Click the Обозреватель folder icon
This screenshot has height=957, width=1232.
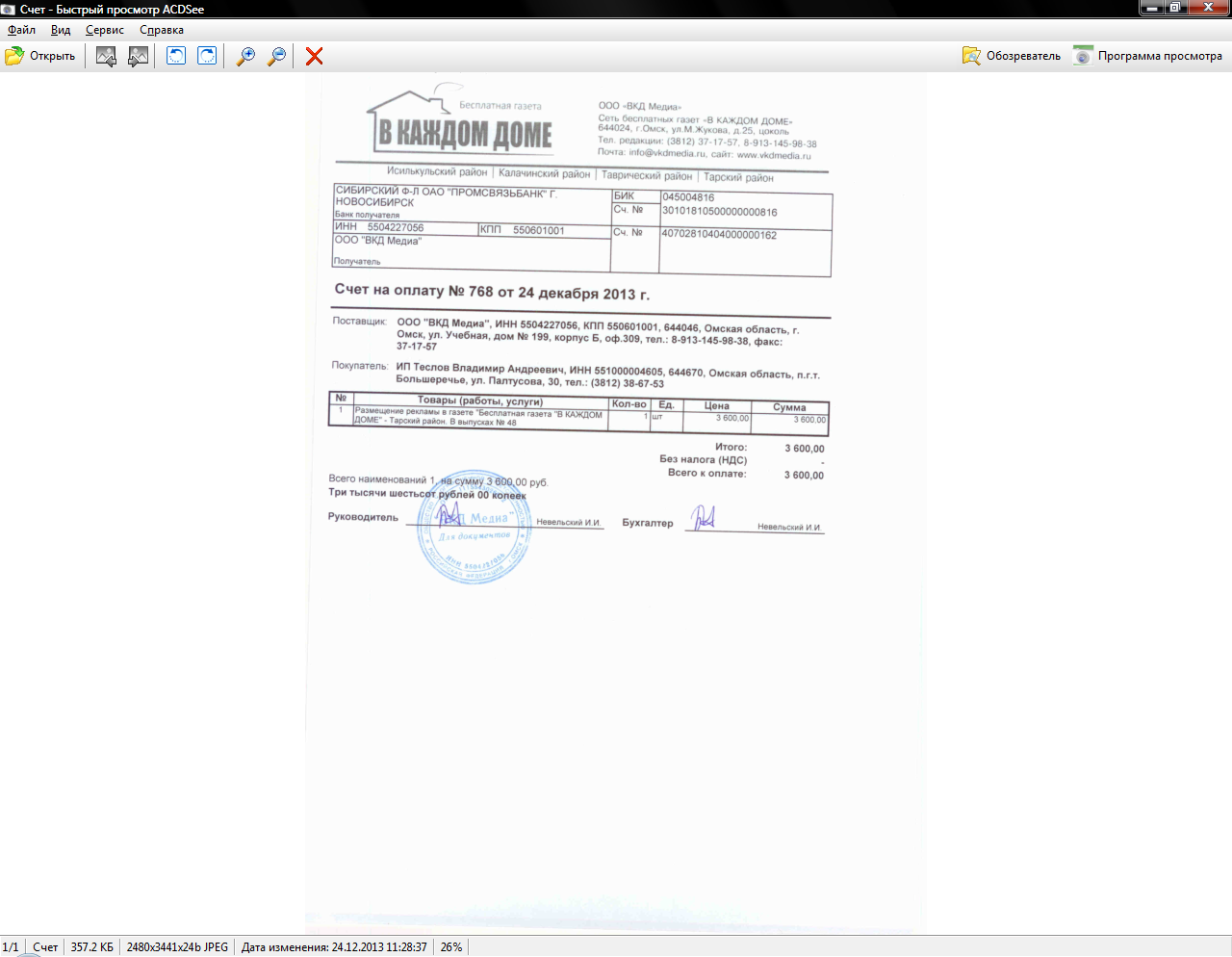click(x=971, y=56)
